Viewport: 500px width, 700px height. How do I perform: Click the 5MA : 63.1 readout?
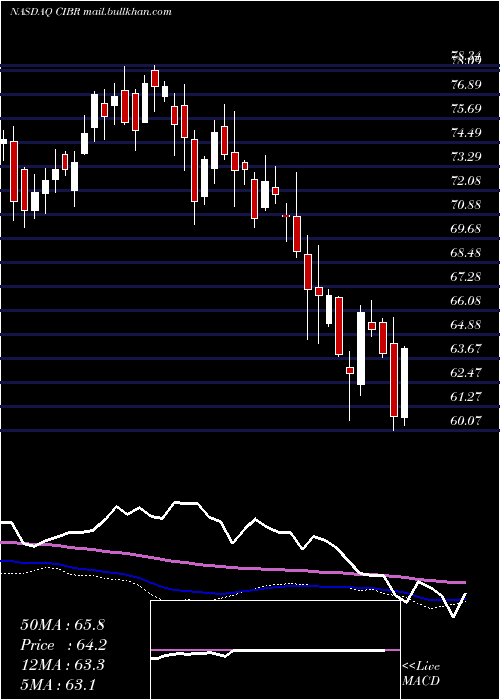click(58, 684)
